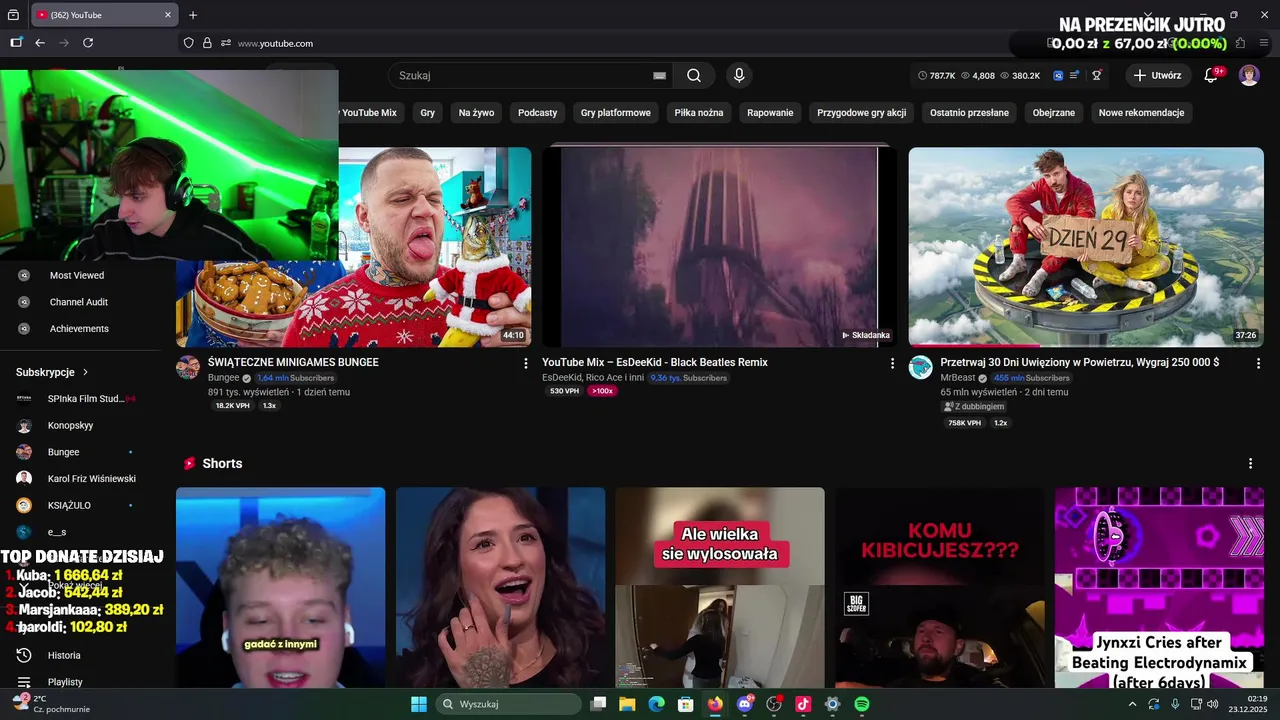This screenshot has width=1280, height=720.
Task: Open File Explorer from the taskbar
Action: coord(627,704)
